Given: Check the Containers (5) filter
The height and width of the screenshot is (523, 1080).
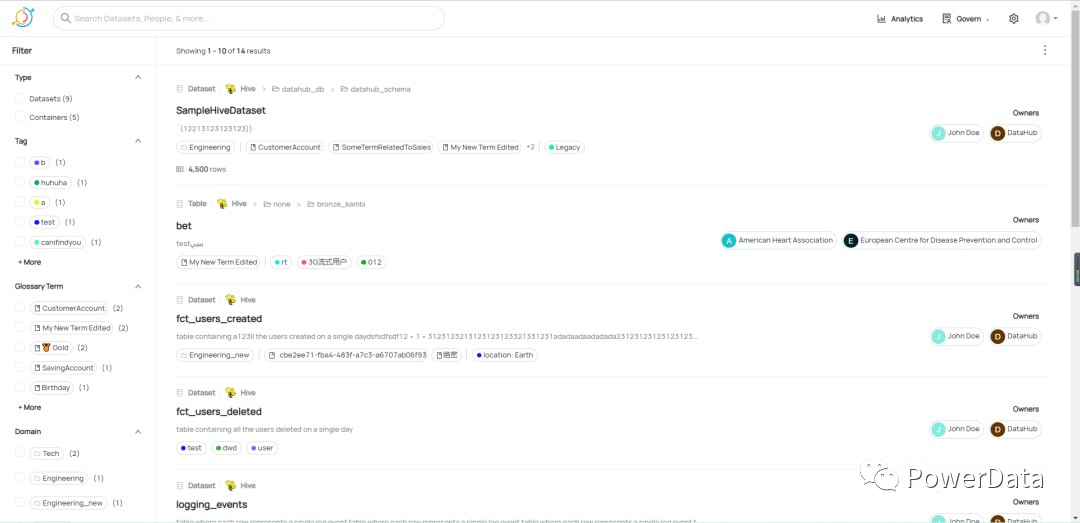Looking at the screenshot, I should [20, 117].
